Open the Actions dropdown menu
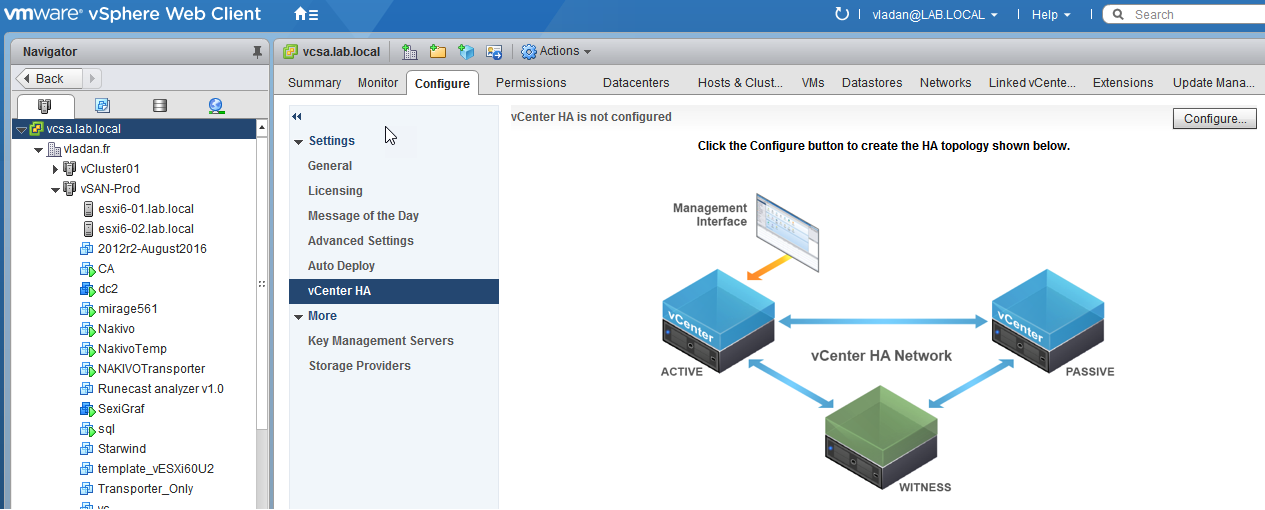 click(x=557, y=52)
